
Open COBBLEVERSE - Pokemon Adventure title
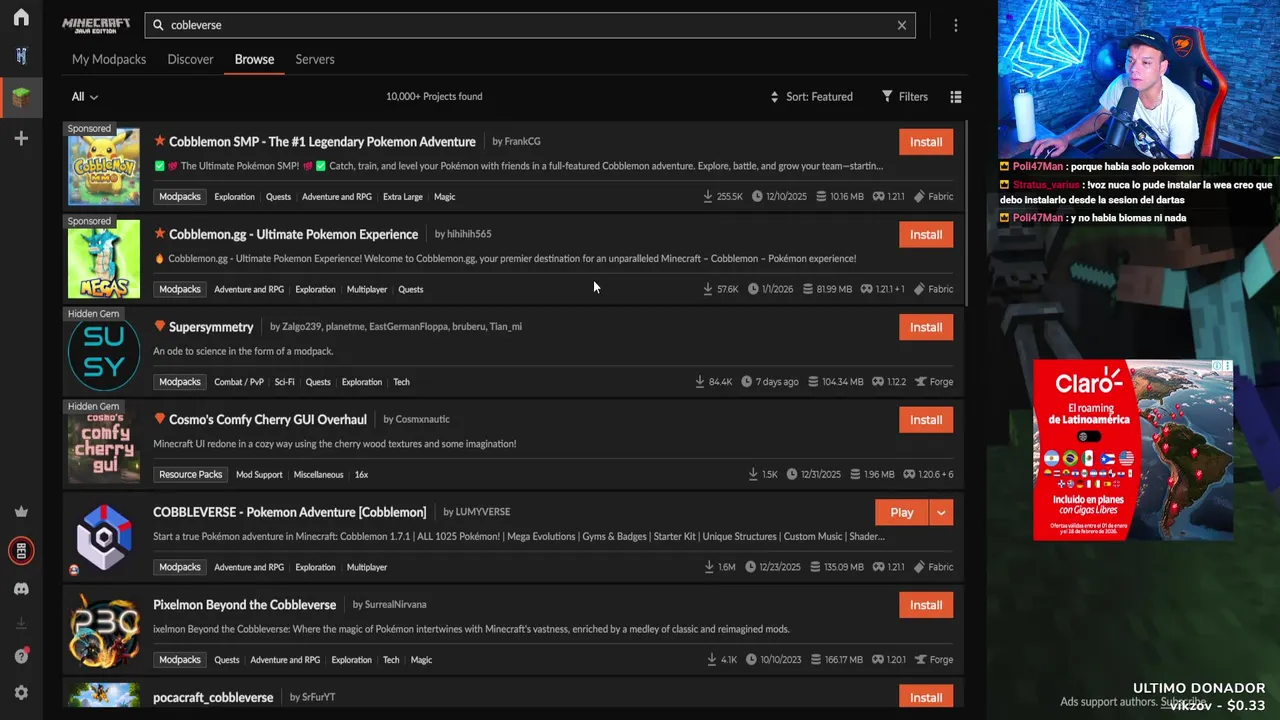tap(290, 512)
